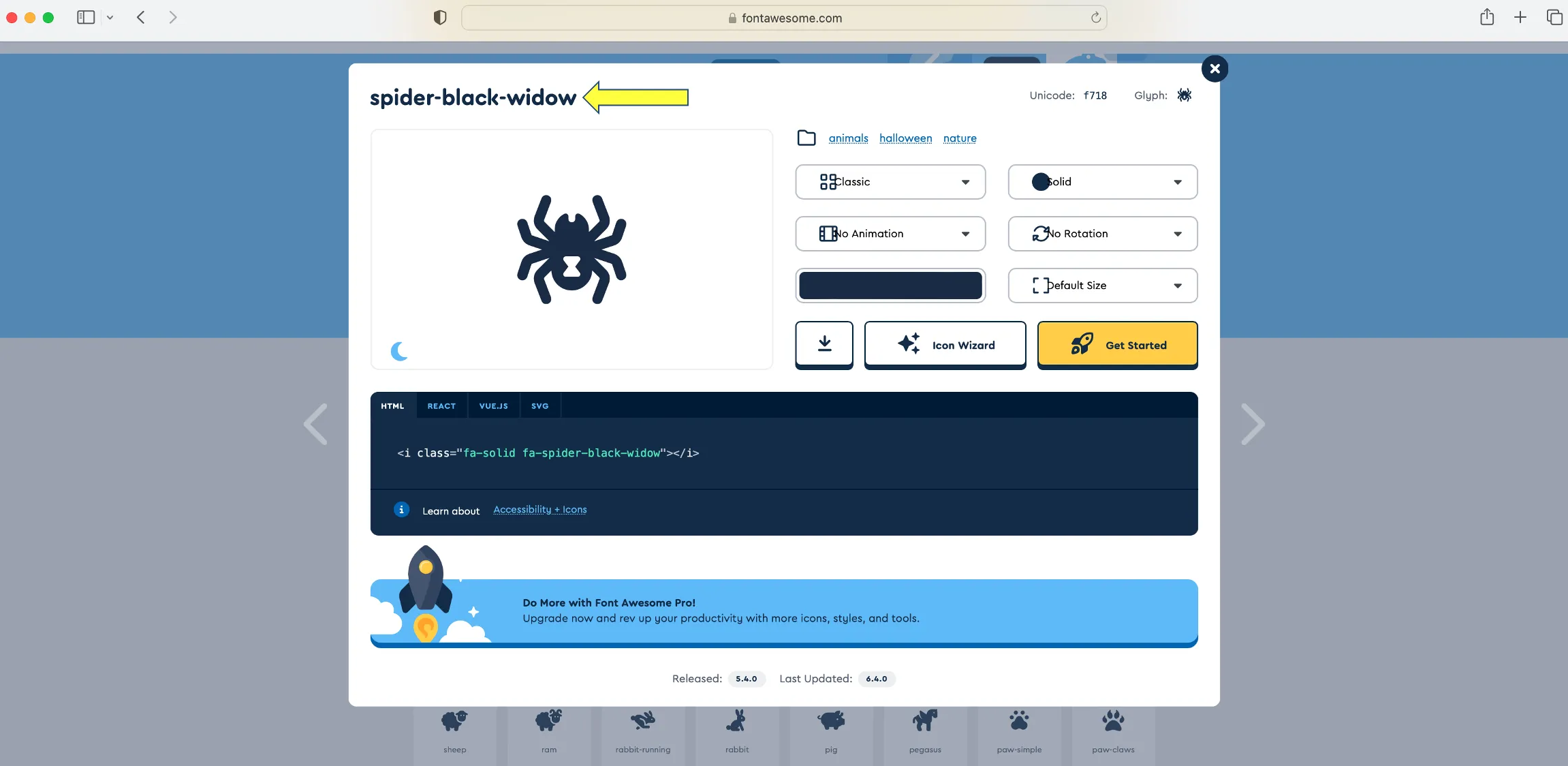Open the Safari privacy shield report
This screenshot has height=766, width=1568.
[x=440, y=18]
